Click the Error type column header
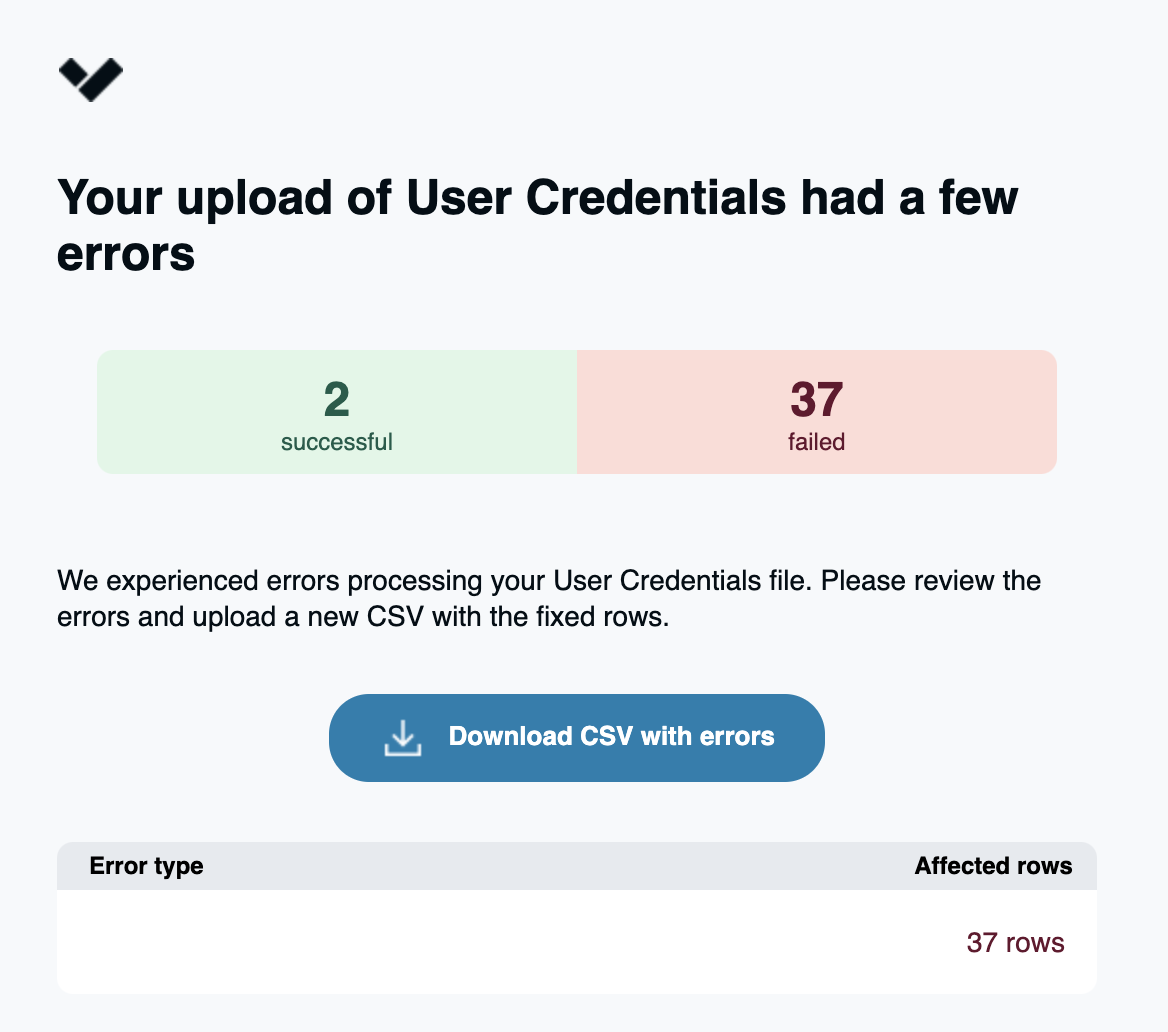 coord(147,866)
